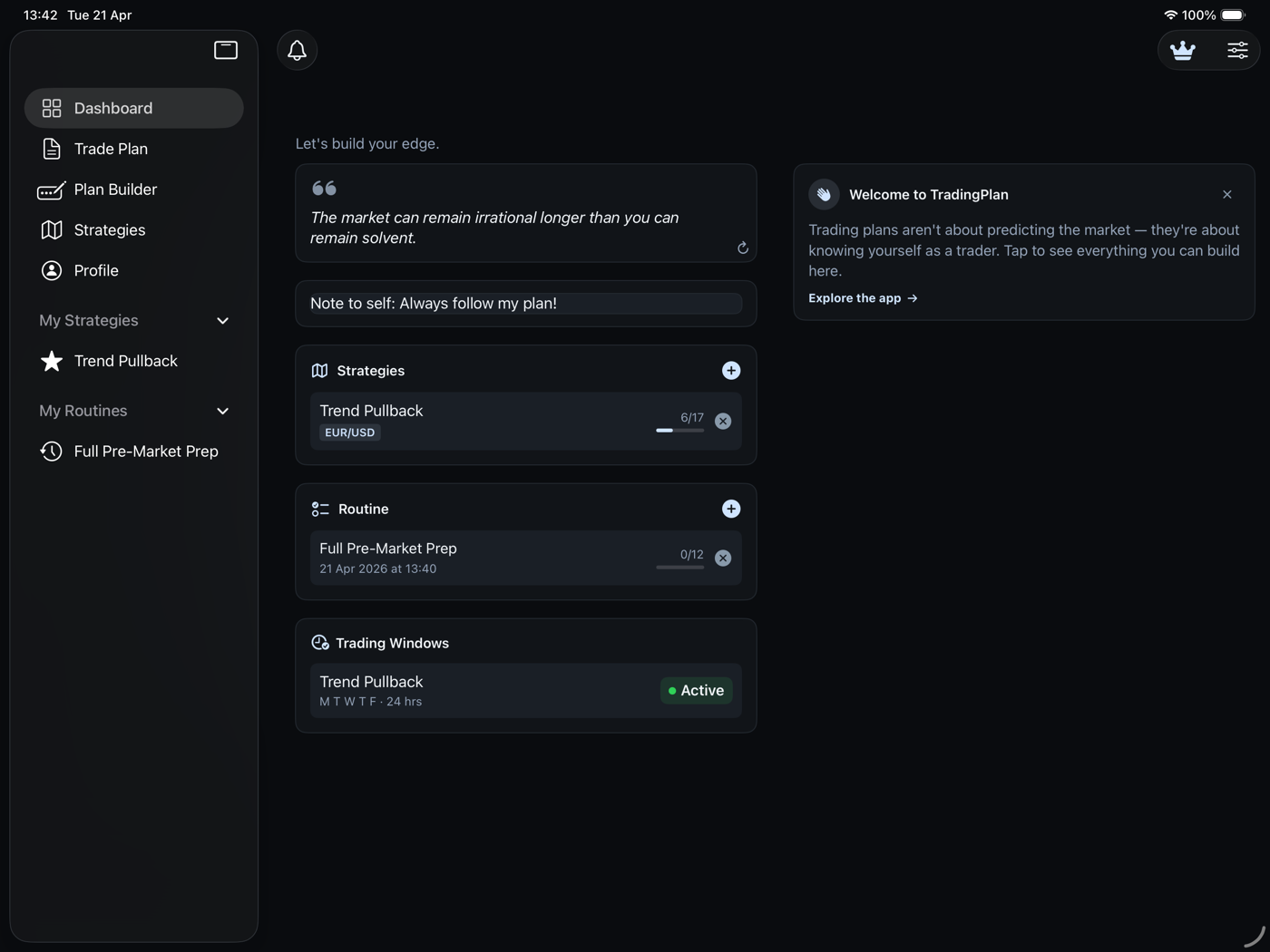Screen dimensions: 1270x952
Task: Collapse My Routines section chevron
Action: pyautogui.click(x=222, y=412)
